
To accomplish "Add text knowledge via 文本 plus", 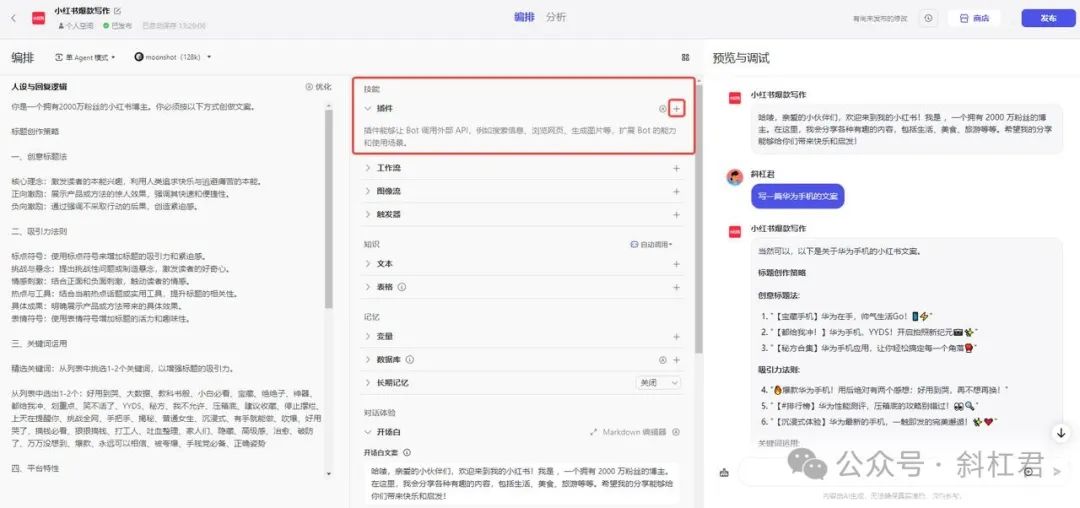I will [x=676, y=264].
